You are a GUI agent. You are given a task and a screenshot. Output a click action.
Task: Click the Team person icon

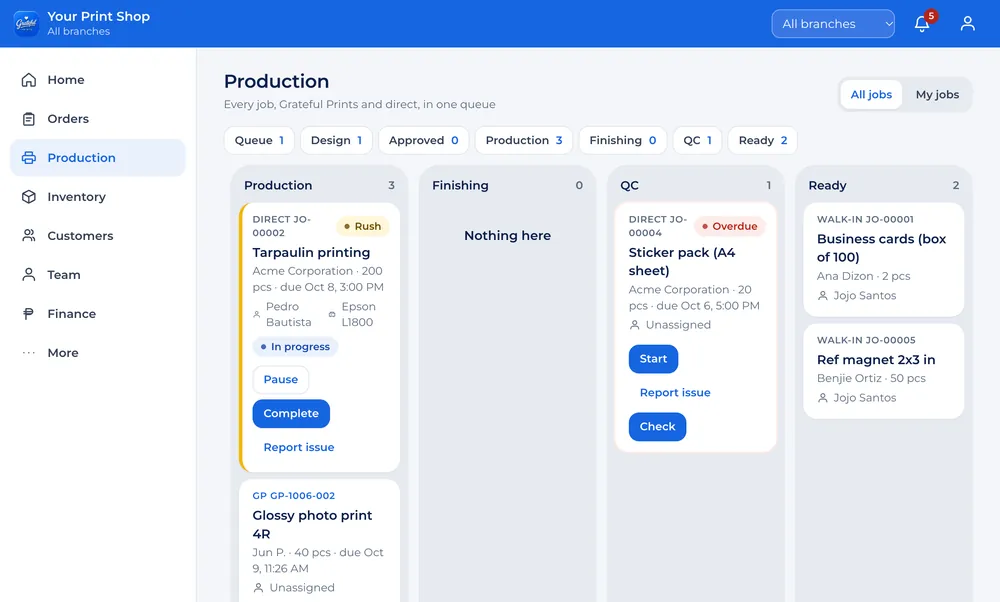click(x=29, y=275)
